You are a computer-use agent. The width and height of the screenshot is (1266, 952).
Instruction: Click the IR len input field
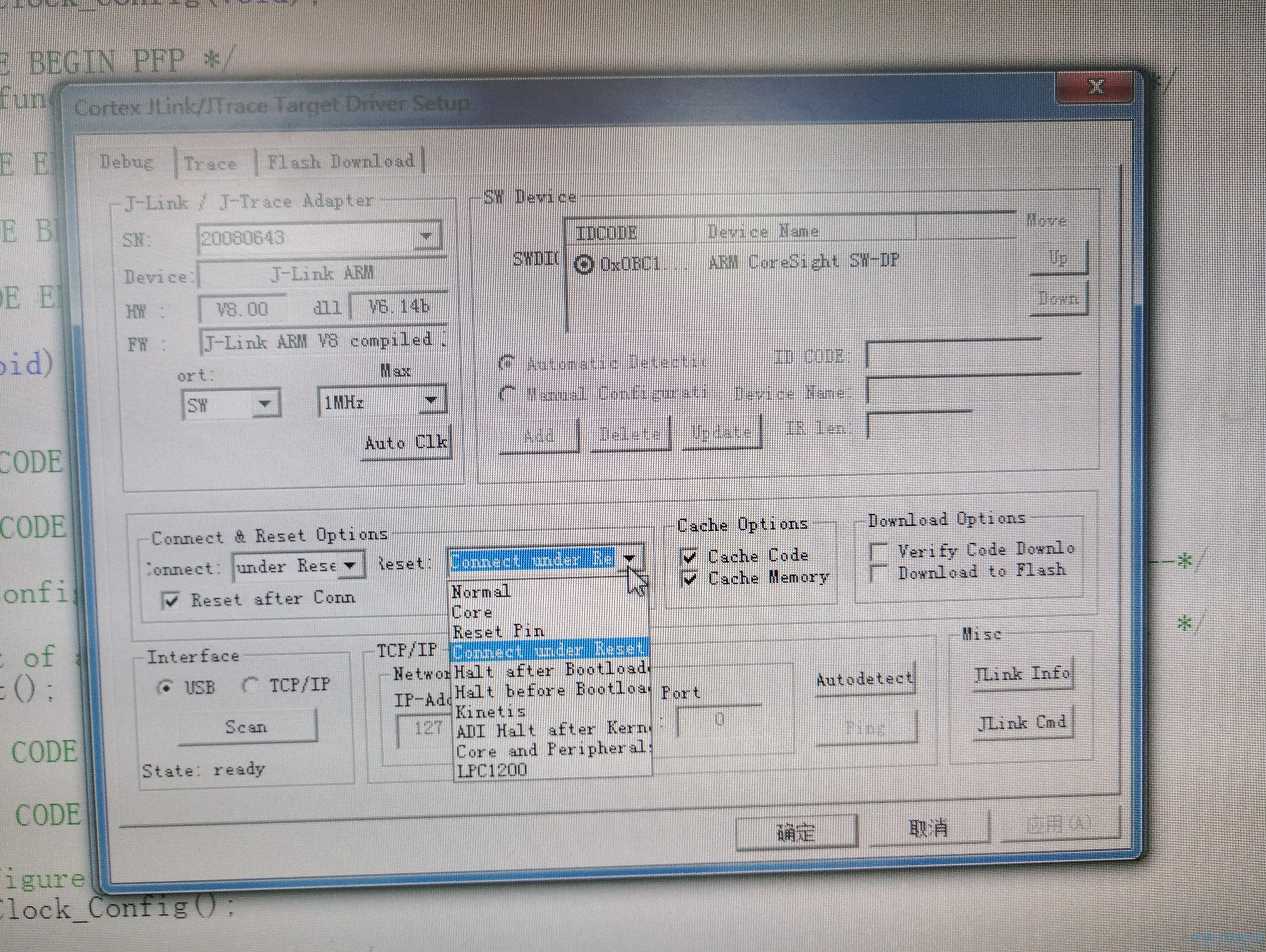[919, 425]
